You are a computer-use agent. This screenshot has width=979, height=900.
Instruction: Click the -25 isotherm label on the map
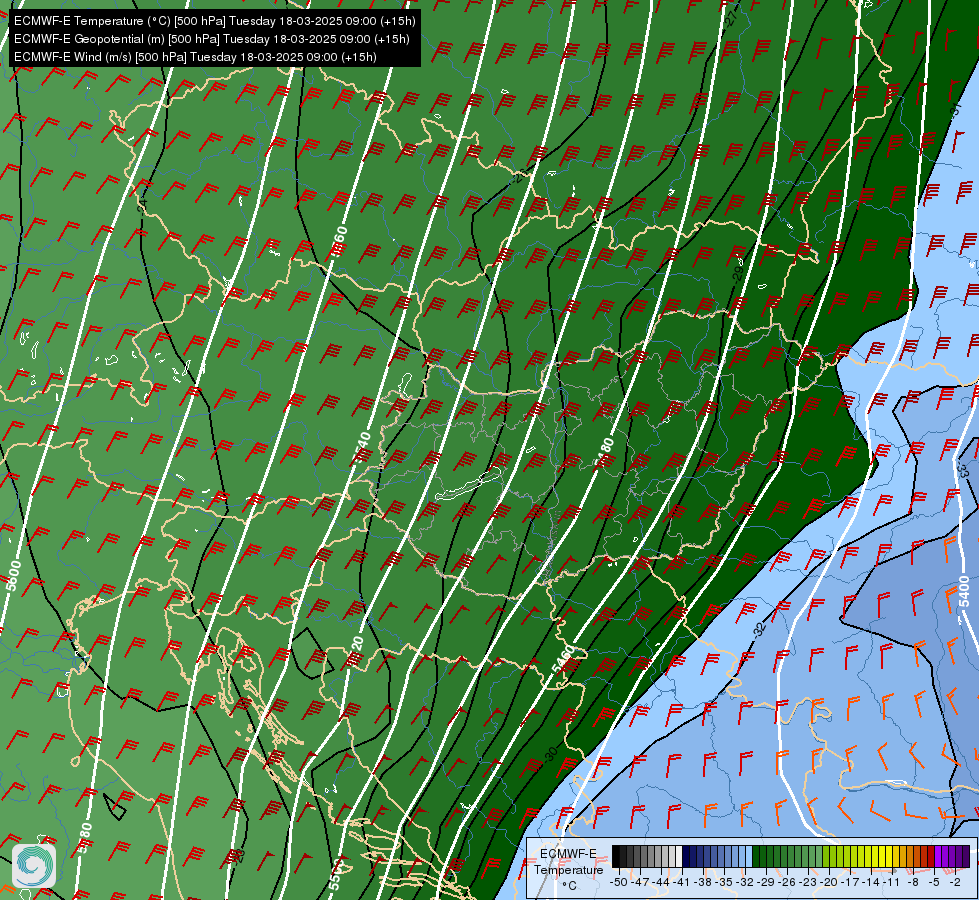(x=521, y=174)
